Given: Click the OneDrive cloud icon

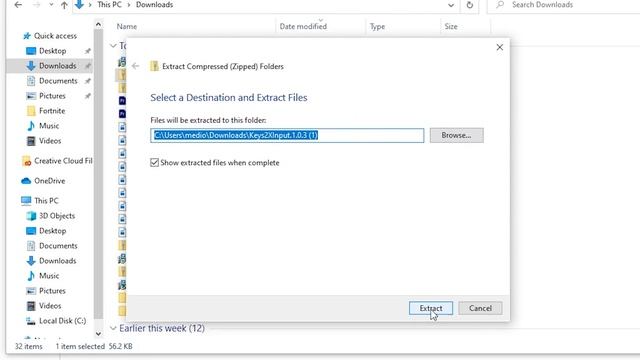Looking at the screenshot, I should 26,181.
